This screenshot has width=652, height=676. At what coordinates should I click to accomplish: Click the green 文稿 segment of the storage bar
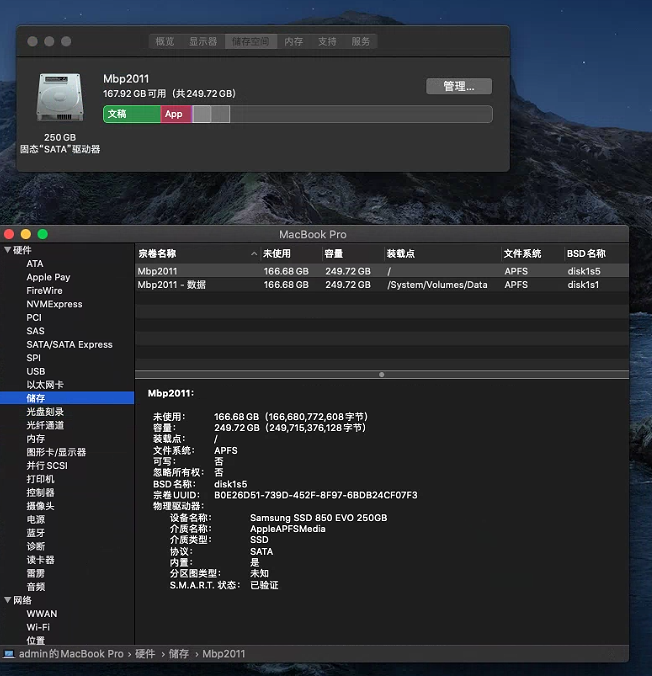(x=131, y=114)
